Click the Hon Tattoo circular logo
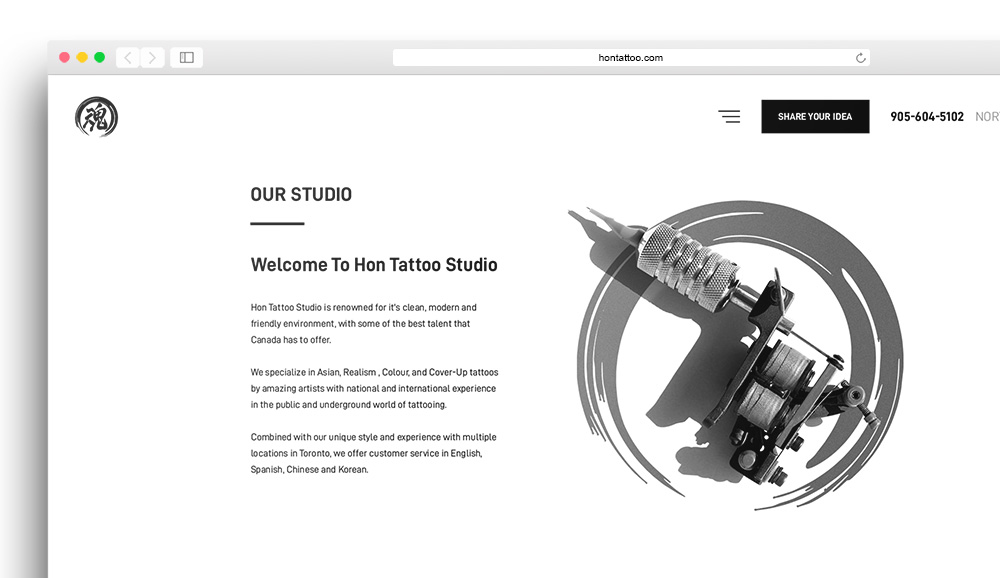 96,117
